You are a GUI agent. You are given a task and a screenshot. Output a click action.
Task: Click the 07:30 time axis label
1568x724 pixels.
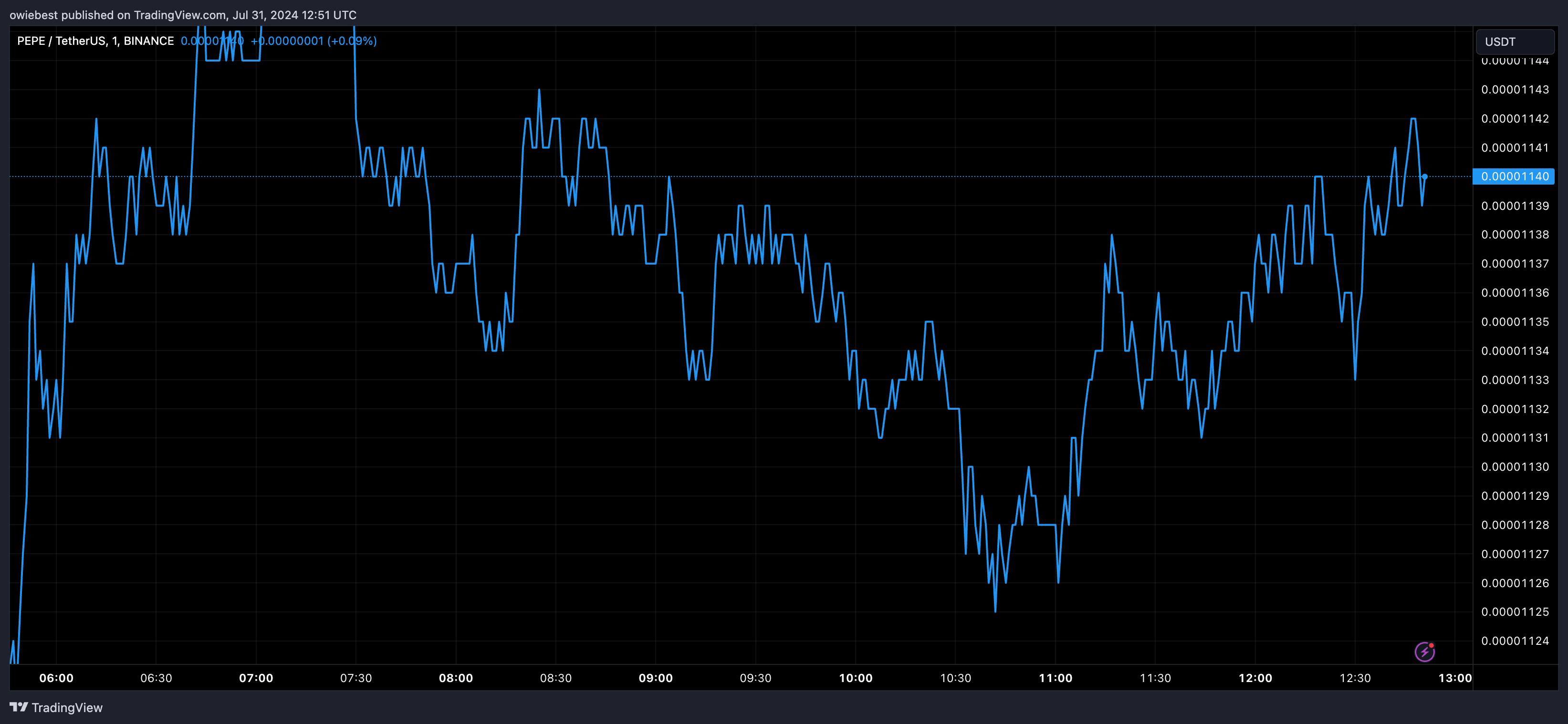click(x=355, y=678)
